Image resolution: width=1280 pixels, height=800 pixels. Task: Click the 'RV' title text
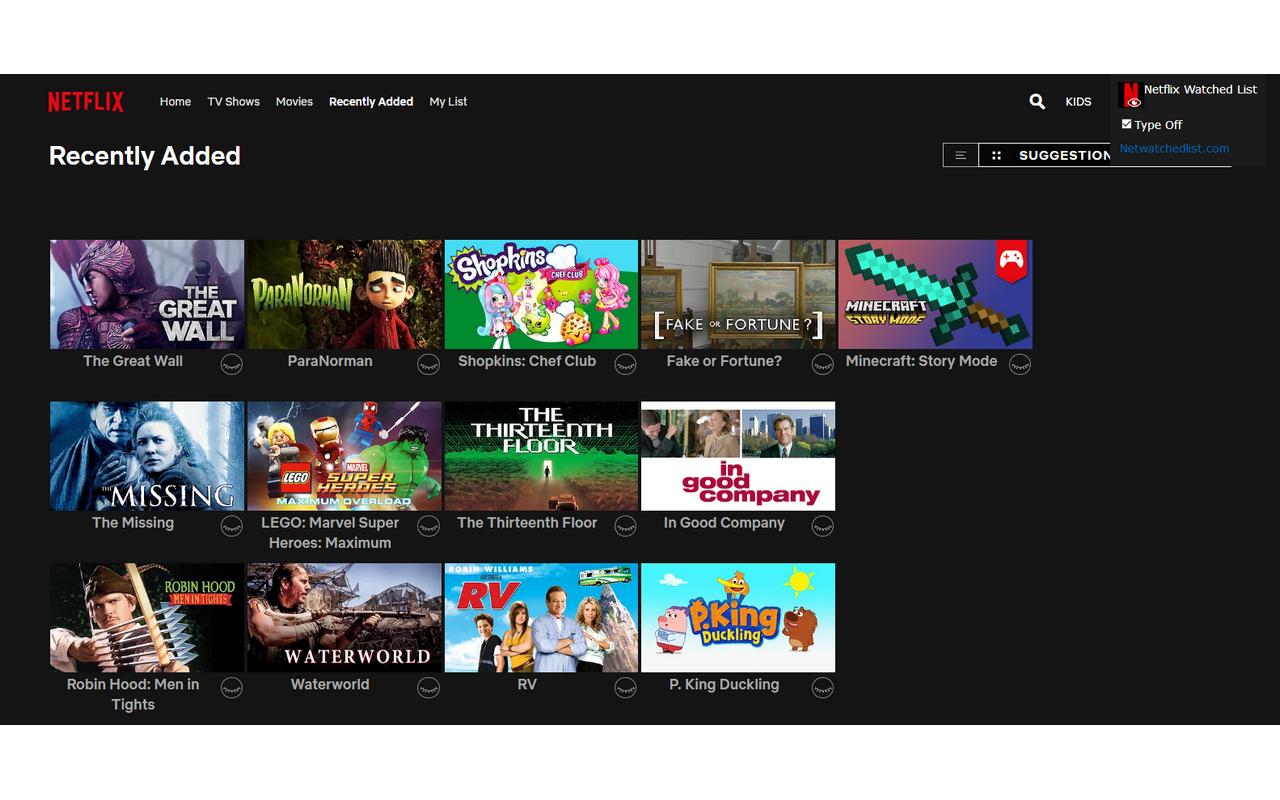tap(527, 685)
